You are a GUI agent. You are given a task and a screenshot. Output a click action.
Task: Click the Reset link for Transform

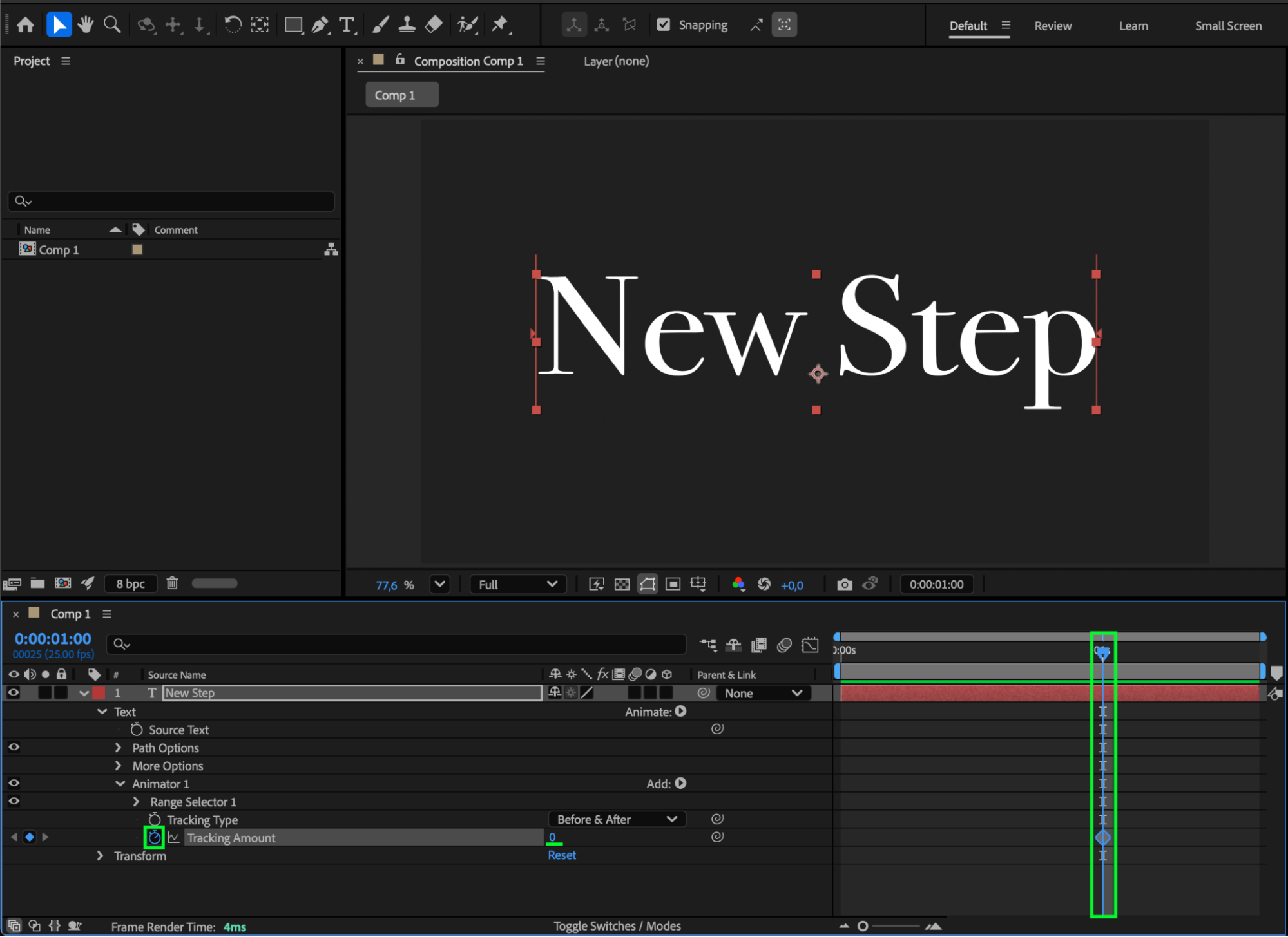[x=561, y=855]
